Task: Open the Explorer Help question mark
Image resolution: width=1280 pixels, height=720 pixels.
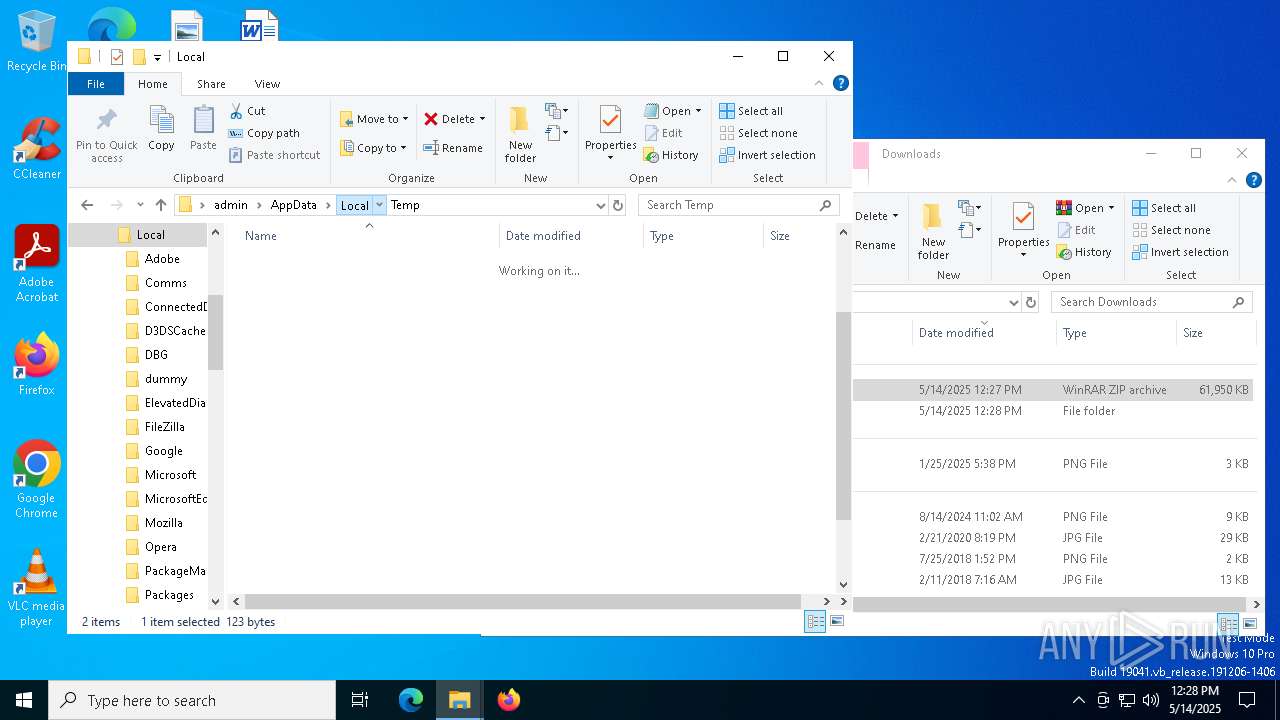Action: pyautogui.click(x=841, y=83)
